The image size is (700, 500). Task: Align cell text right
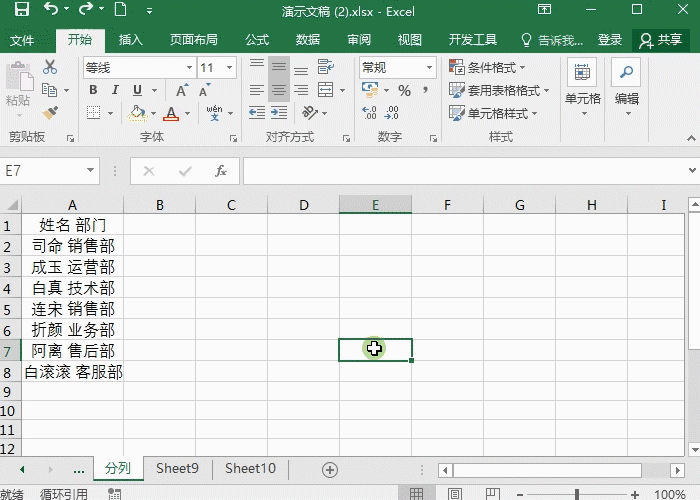[301, 90]
